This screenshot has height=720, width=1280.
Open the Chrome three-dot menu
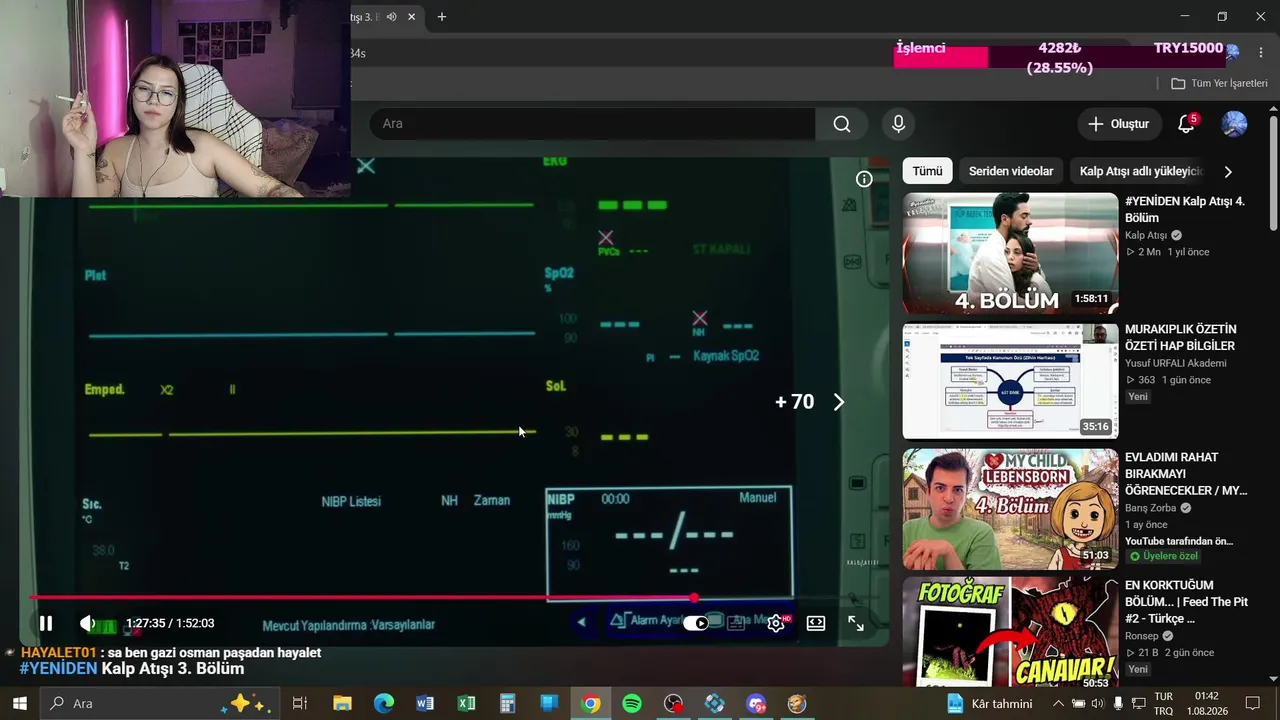(1260, 52)
